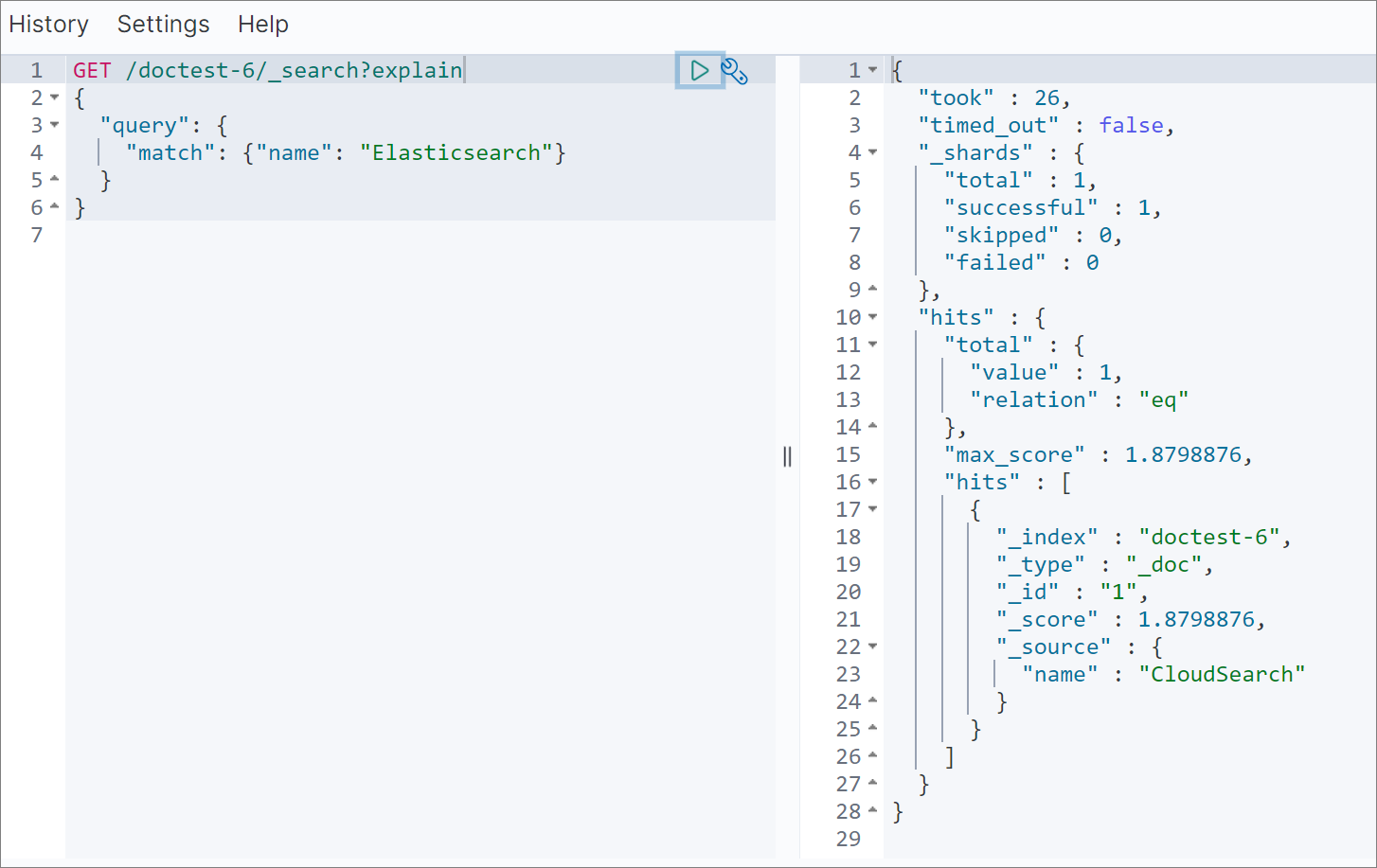Click the "_id" : "1" line
This screenshot has height=868, width=1377.
tap(1072, 592)
